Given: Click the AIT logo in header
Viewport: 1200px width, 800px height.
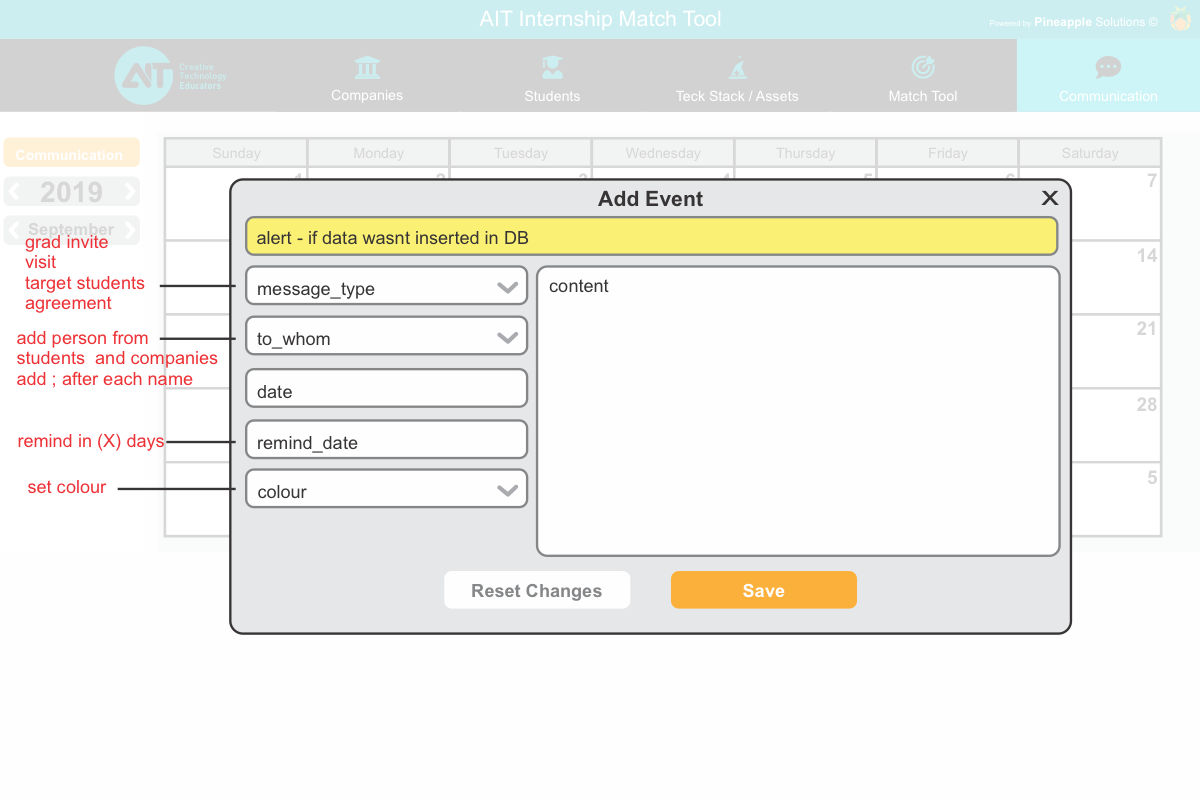Looking at the screenshot, I should coord(145,76).
